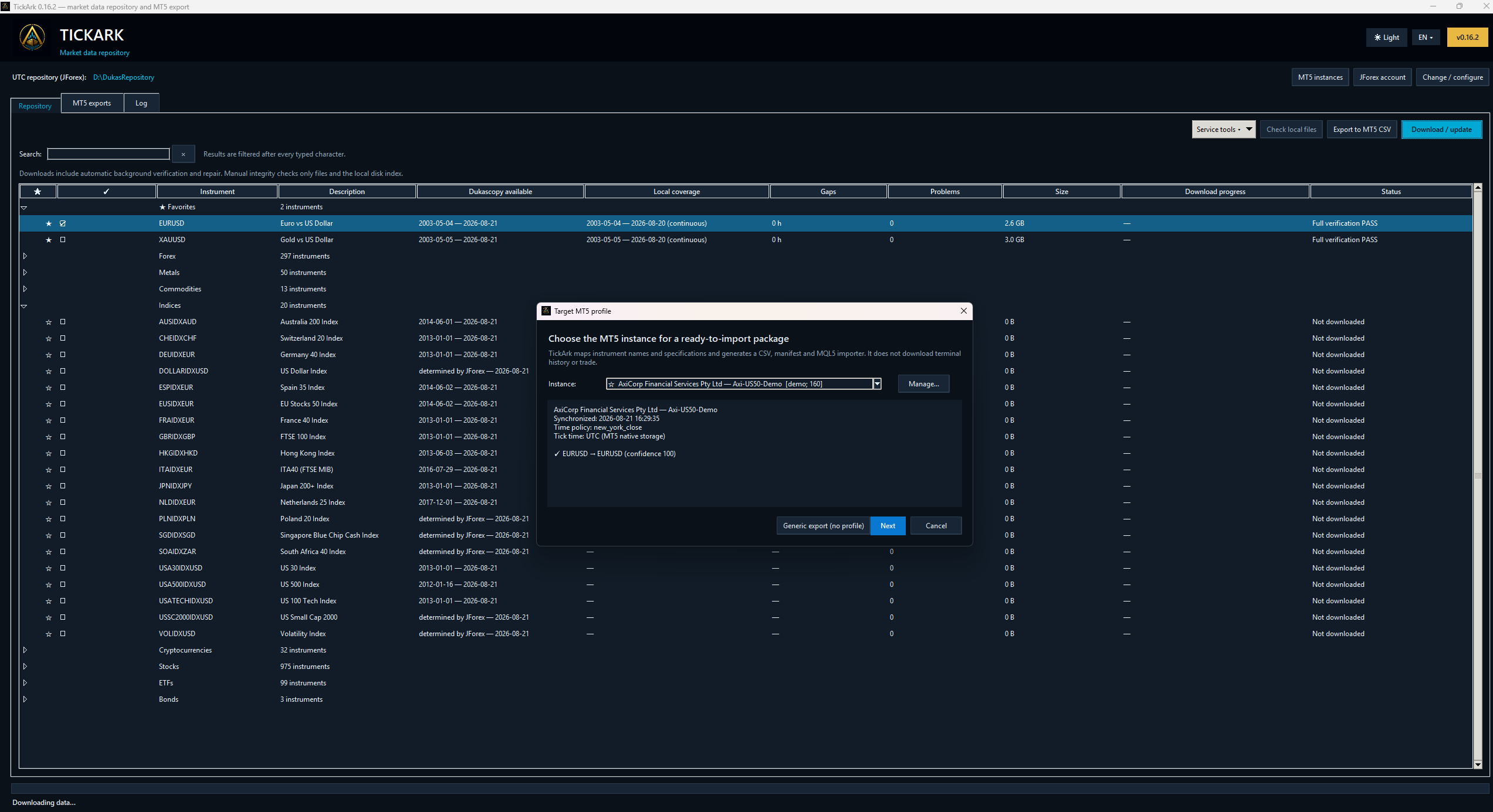Collapse the Favorites group

24,208
